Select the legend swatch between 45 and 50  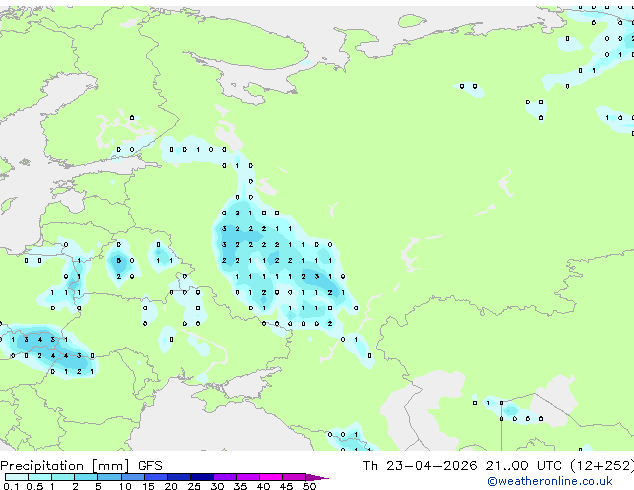294,477
